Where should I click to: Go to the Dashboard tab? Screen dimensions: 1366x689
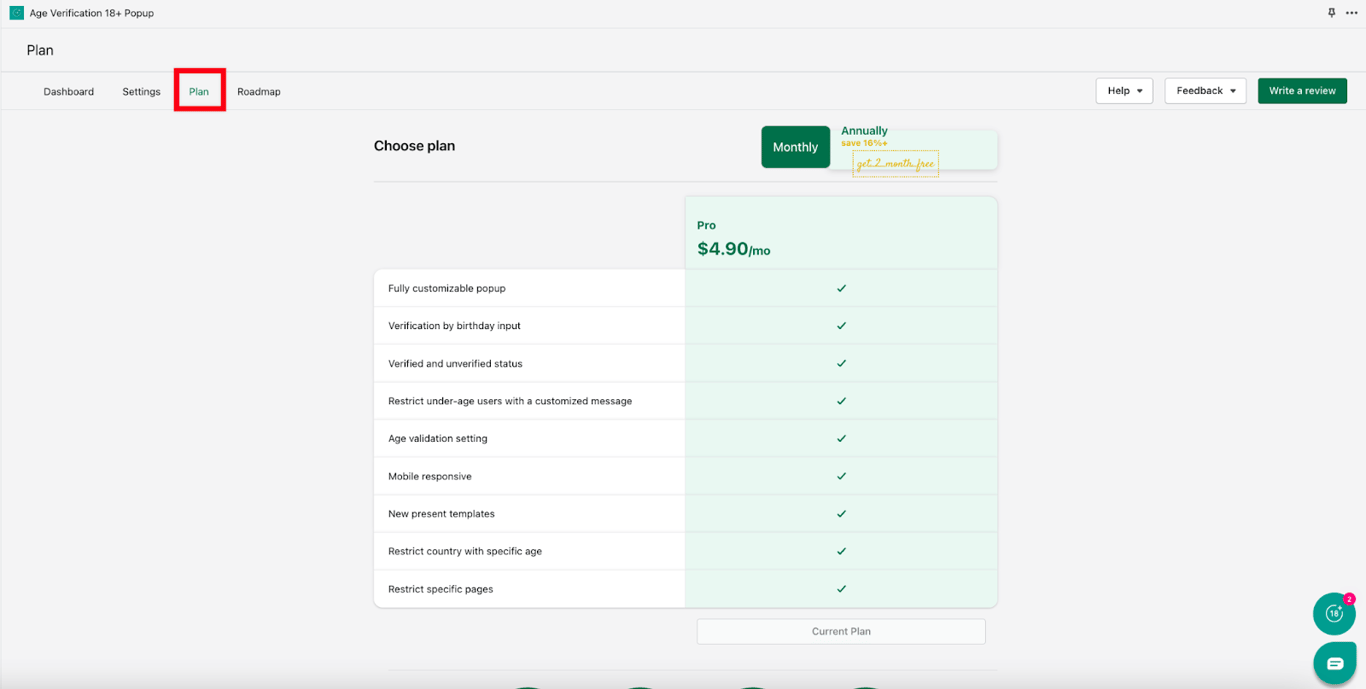[x=69, y=92]
